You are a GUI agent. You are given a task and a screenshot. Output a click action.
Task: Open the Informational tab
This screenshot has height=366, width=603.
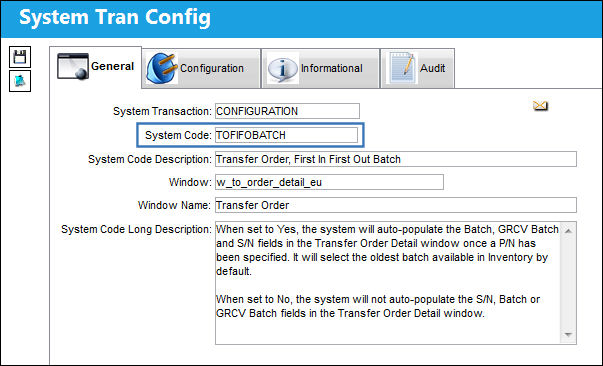coord(320,68)
